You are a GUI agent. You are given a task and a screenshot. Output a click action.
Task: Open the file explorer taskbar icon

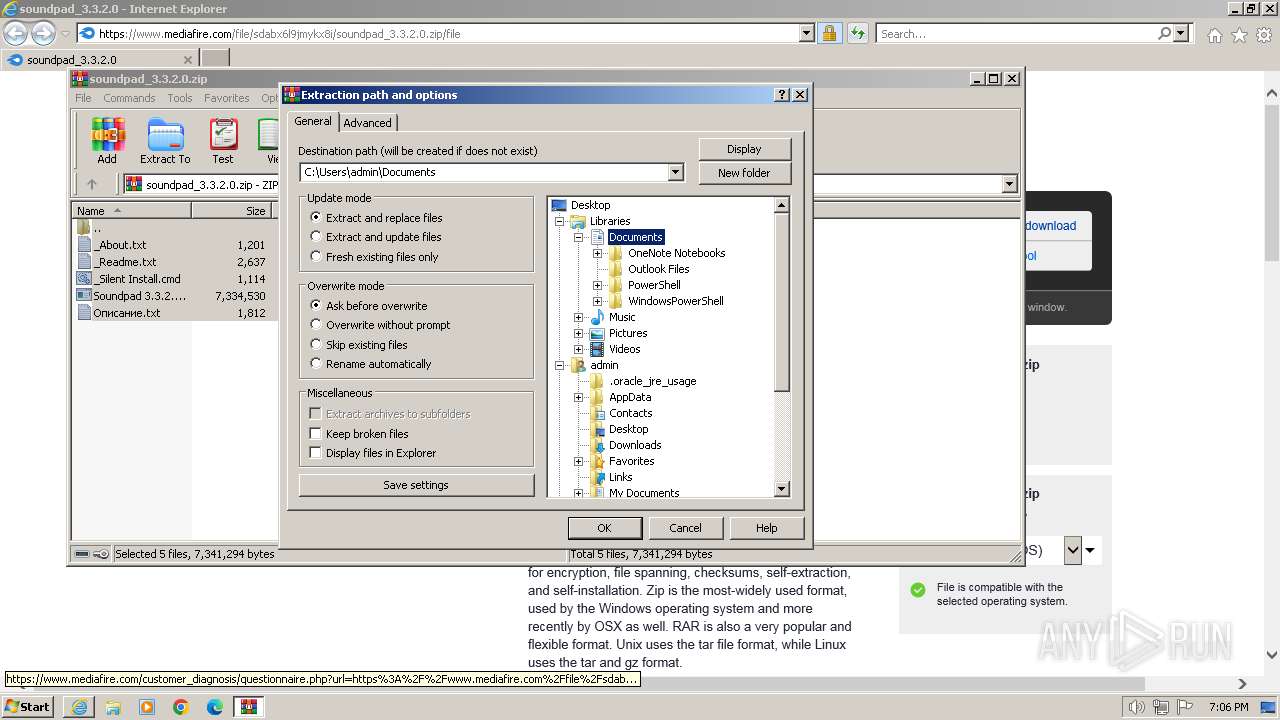(113, 707)
